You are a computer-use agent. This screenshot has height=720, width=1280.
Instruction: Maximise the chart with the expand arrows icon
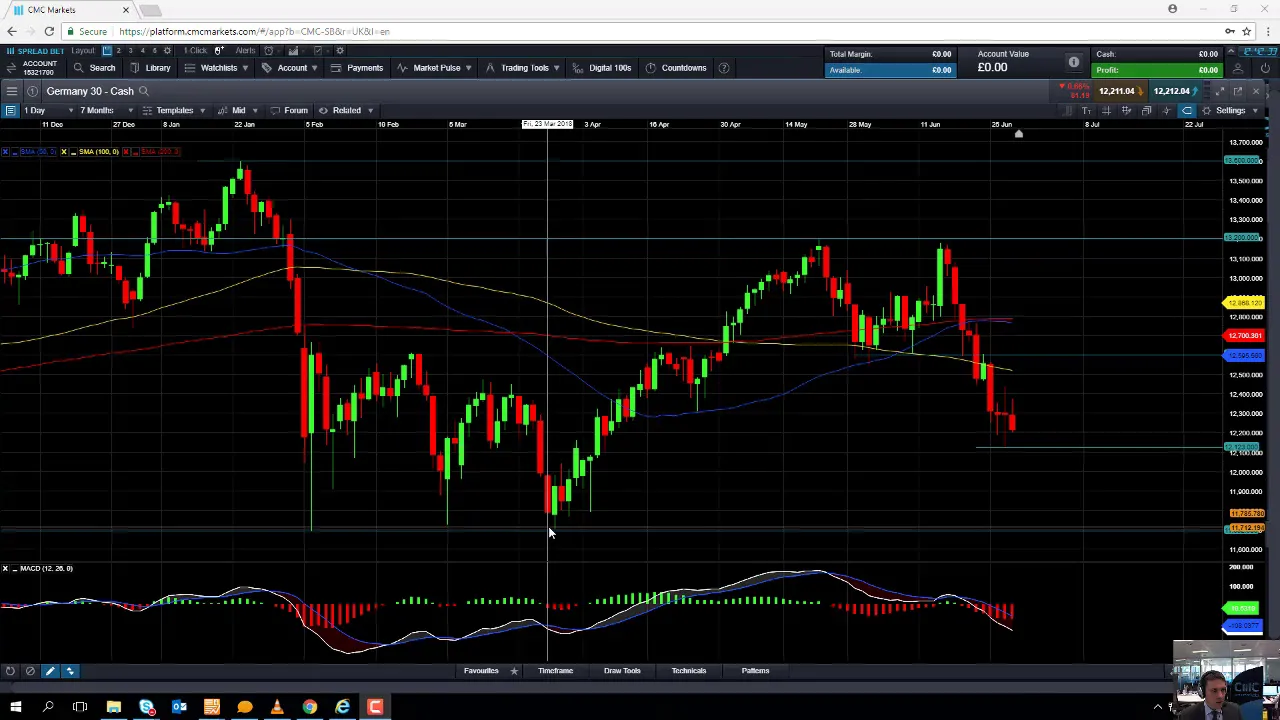pyautogui.click(x=1219, y=91)
